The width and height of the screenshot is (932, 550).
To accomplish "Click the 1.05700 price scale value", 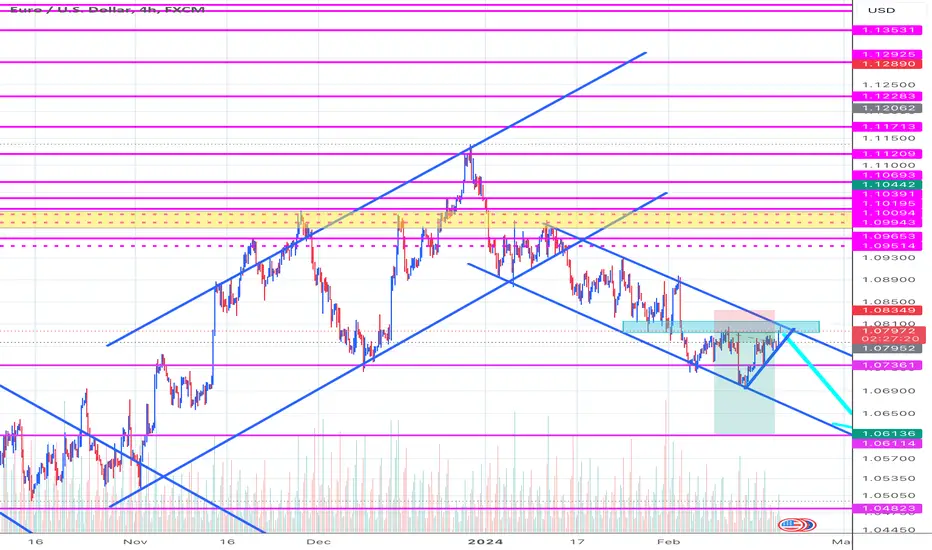I will pyautogui.click(x=889, y=458).
